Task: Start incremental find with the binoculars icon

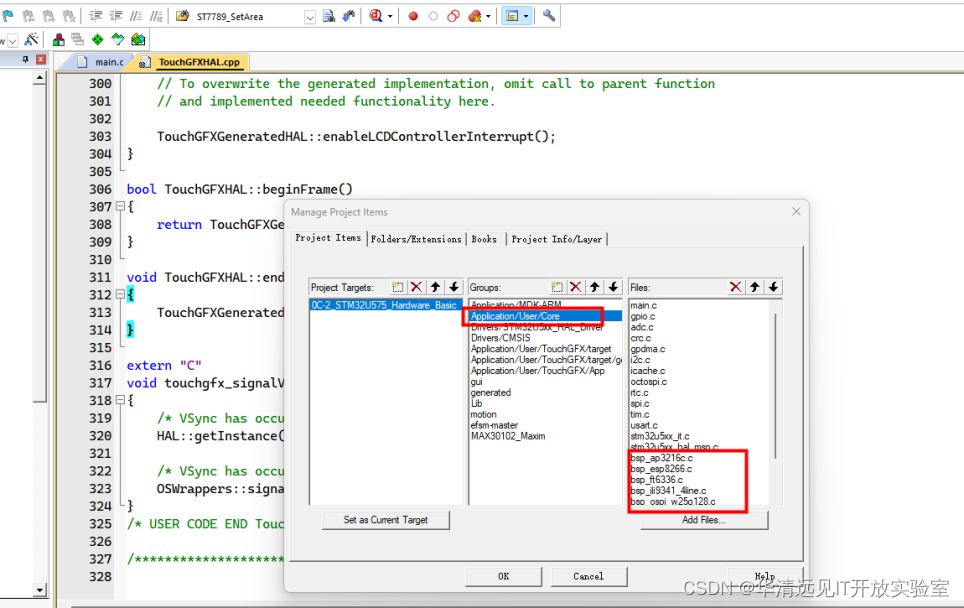Action: (349, 16)
